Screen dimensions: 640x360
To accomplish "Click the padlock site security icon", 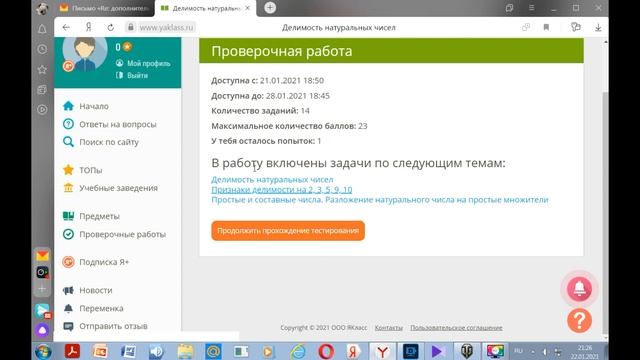I will point(131,27).
